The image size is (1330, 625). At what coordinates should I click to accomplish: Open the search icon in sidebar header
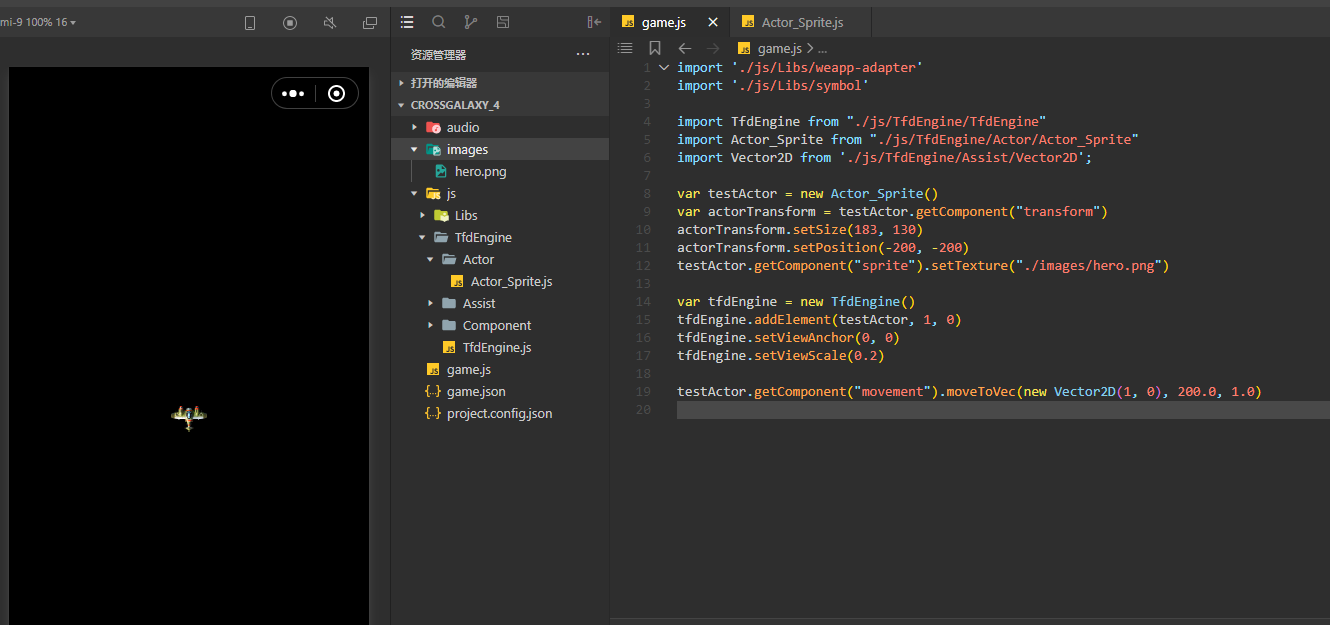[x=439, y=22]
